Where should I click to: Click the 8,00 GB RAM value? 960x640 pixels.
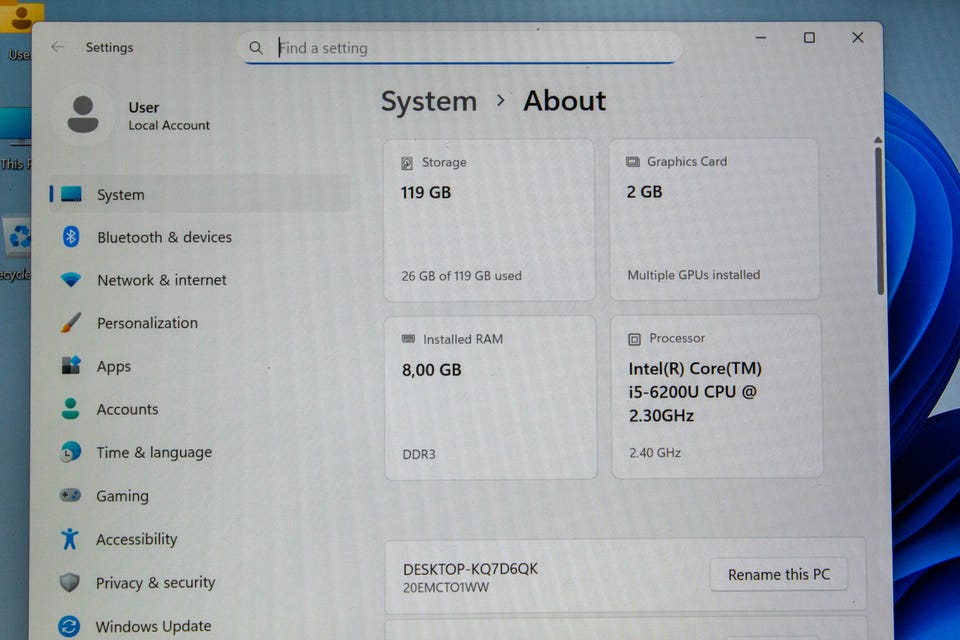tap(432, 370)
